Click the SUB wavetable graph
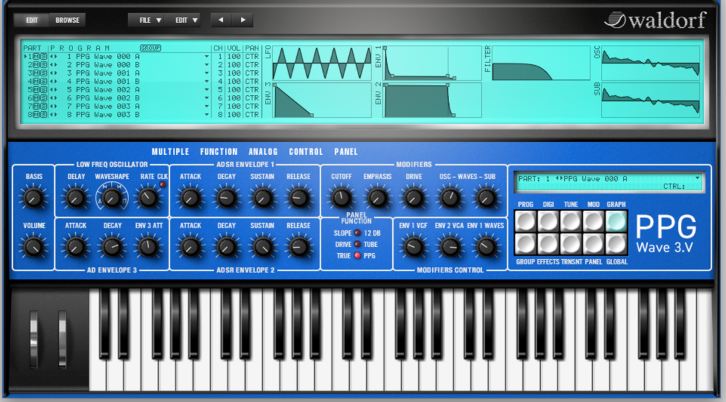 click(651, 100)
